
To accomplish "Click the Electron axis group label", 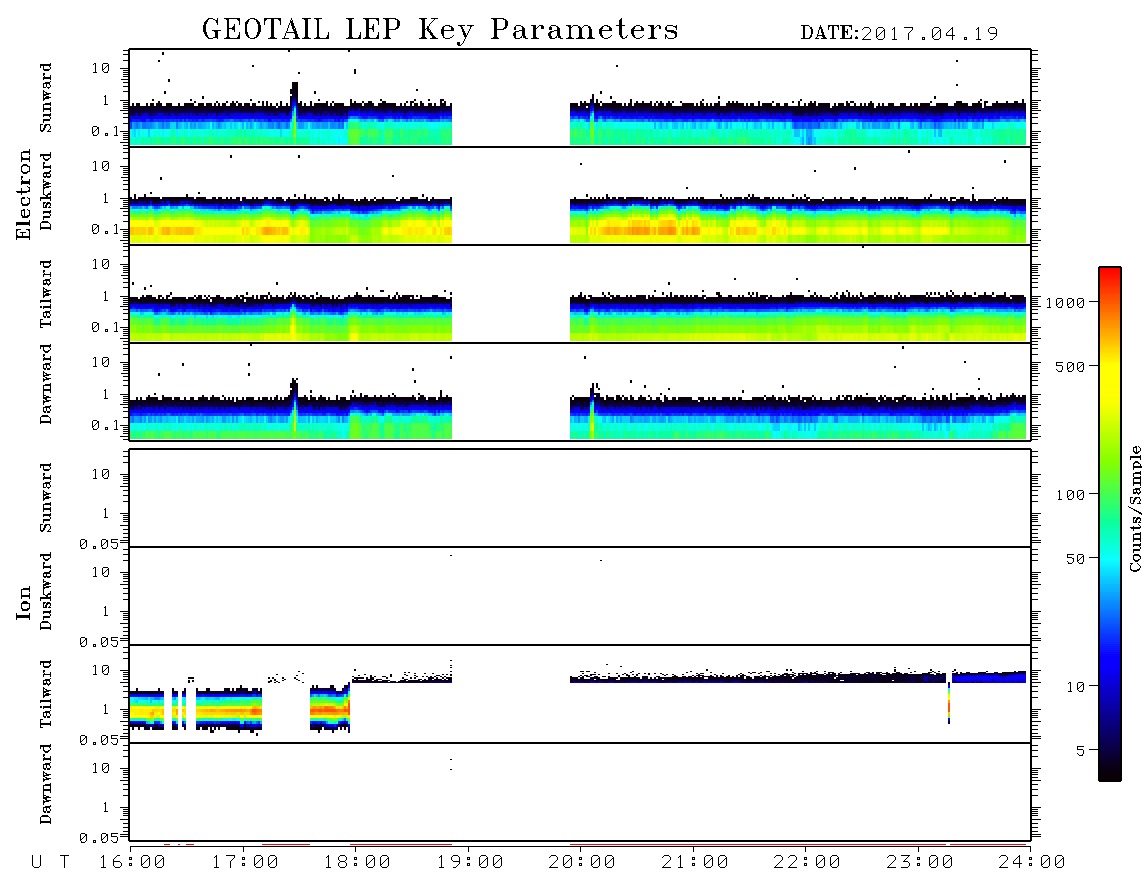I will [23, 195].
